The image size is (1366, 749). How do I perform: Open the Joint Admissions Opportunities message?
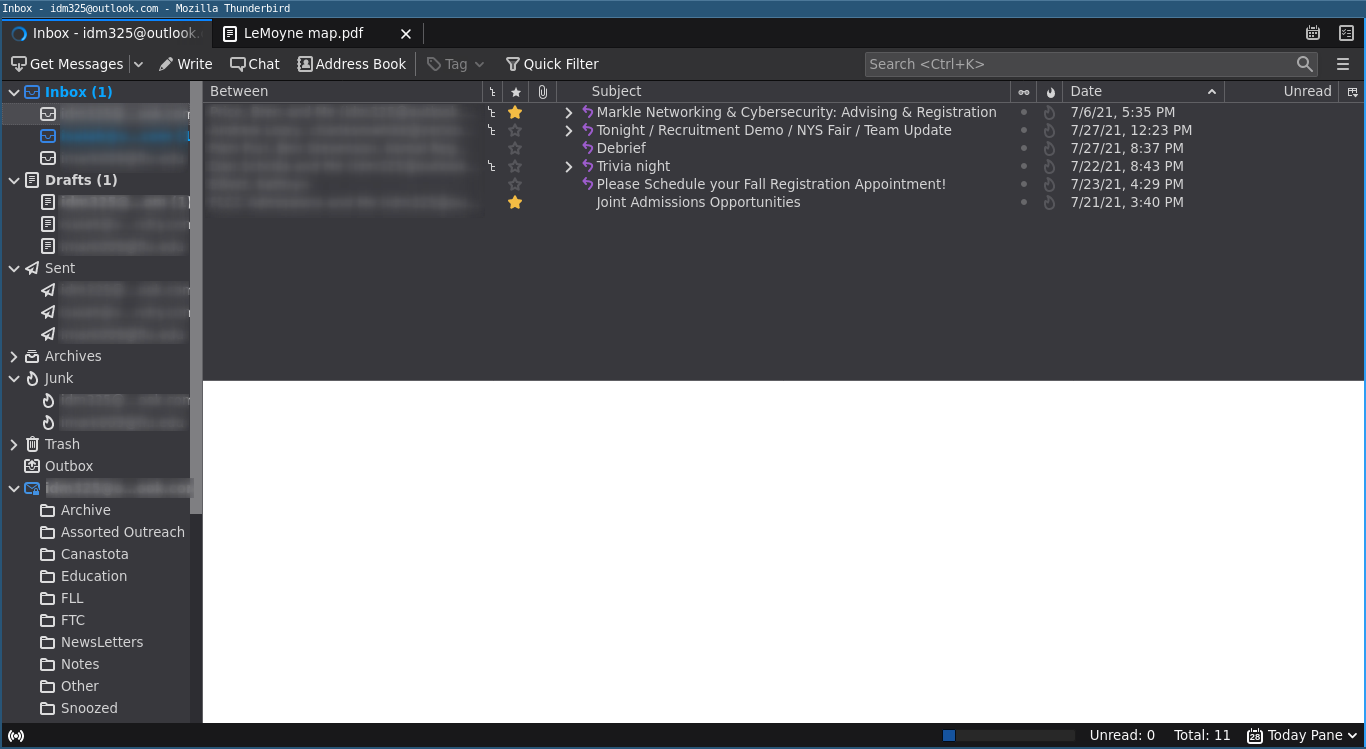(x=698, y=202)
